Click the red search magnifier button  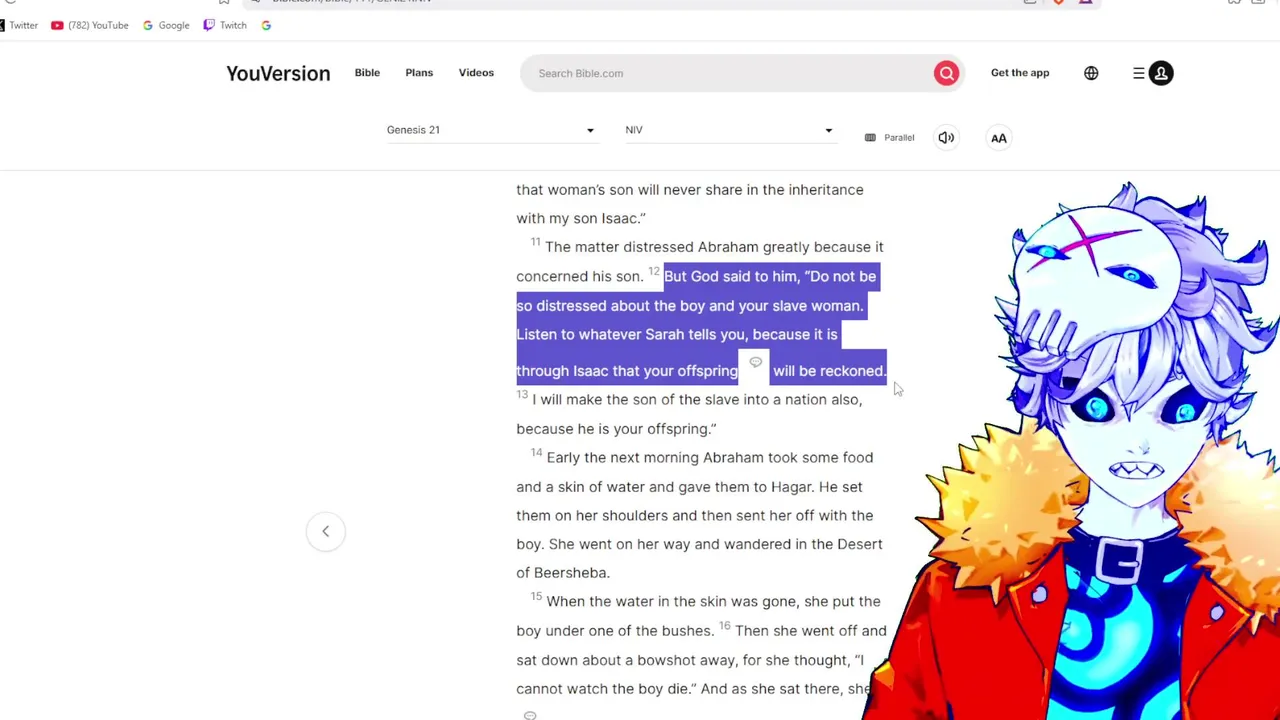click(946, 73)
